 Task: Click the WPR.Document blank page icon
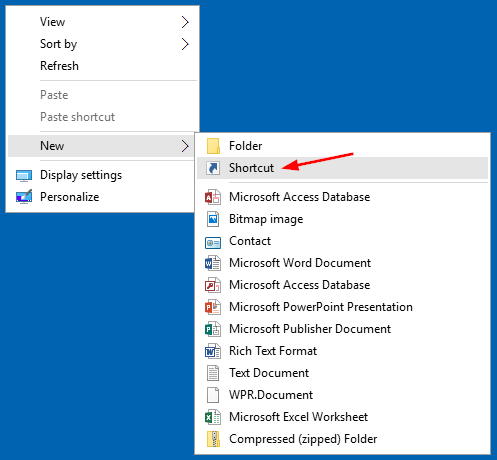pos(213,395)
